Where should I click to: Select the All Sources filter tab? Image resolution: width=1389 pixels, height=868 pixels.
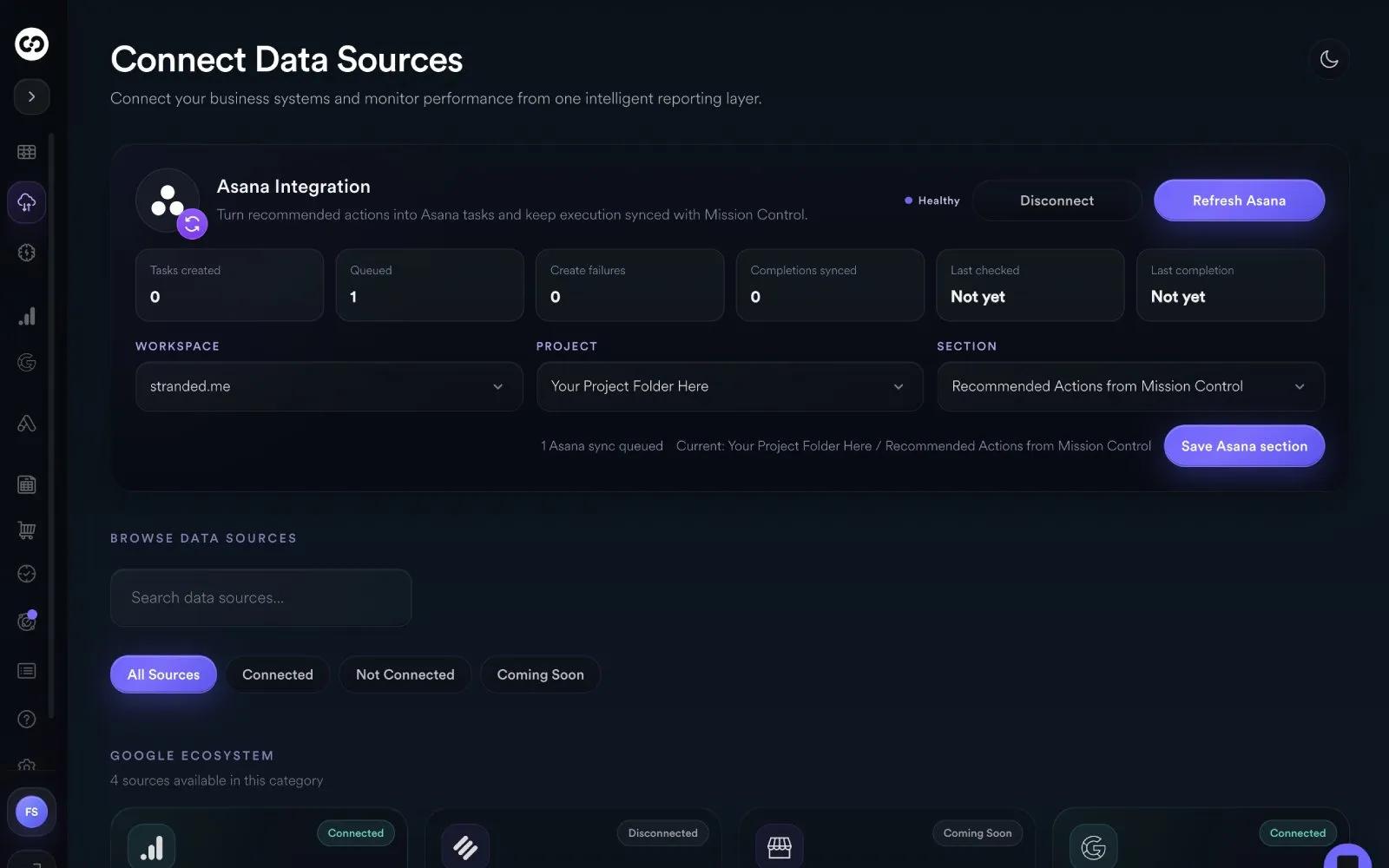163,674
